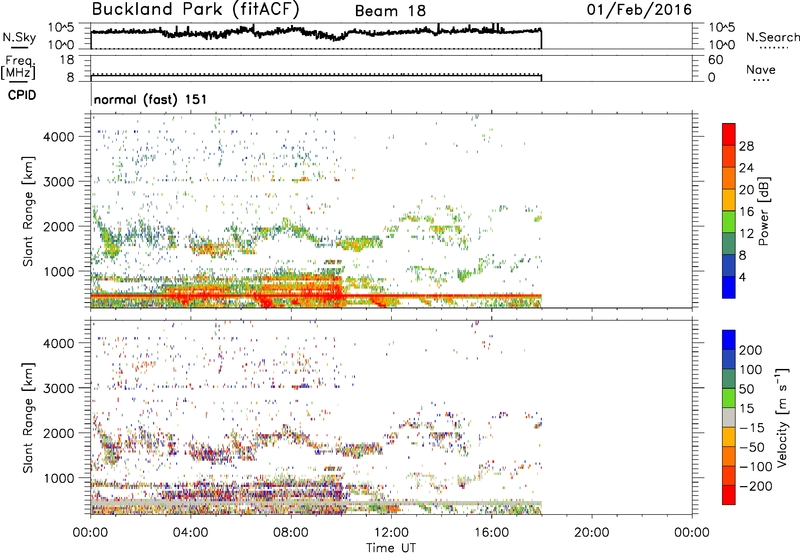Click the 'Power [dB]' colorbar label
800x554 pixels.
[x=764, y=211]
